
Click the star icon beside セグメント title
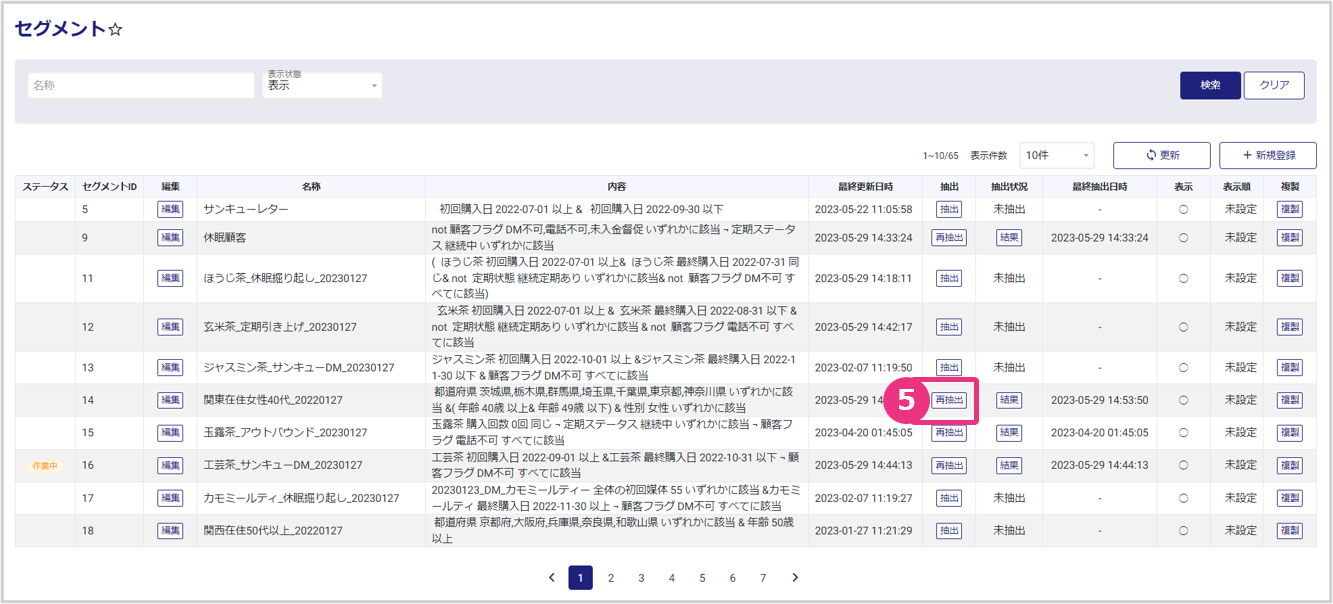tap(115, 29)
